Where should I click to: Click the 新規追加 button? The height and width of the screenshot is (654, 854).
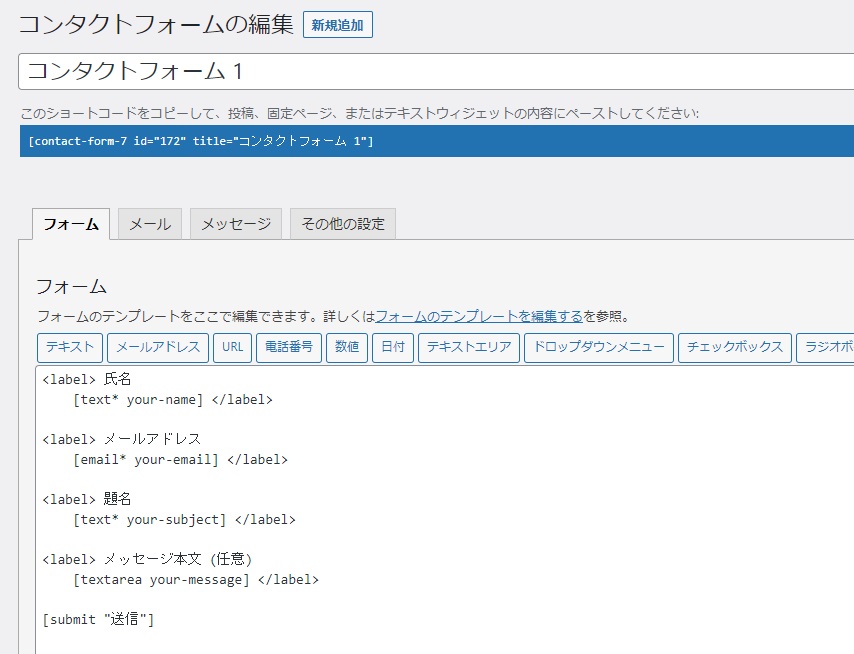(338, 25)
